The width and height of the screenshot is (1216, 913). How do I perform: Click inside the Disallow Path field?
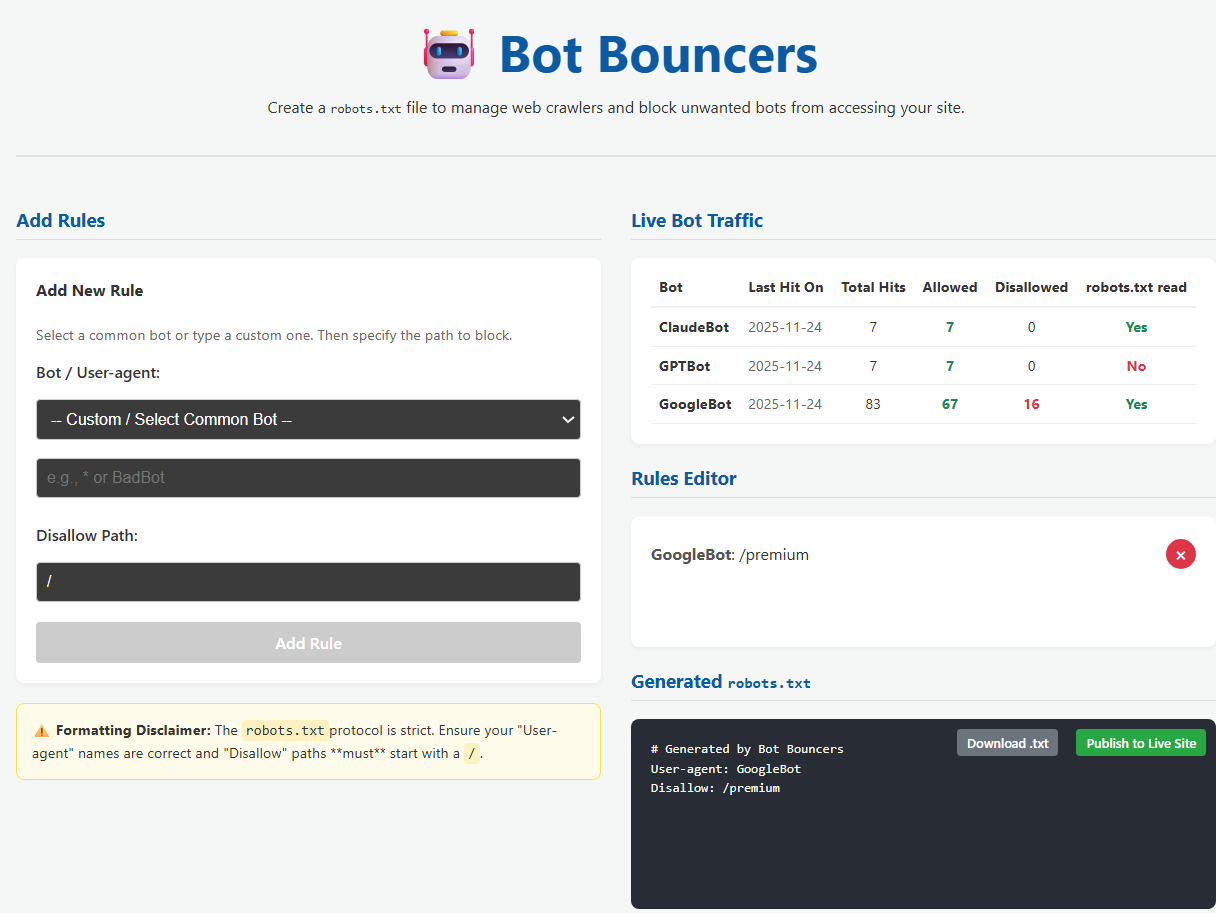click(x=308, y=582)
